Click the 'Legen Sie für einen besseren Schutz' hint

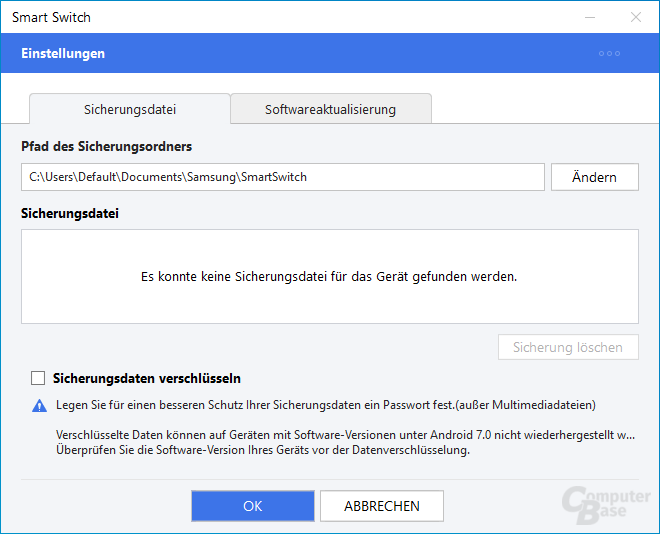[x=326, y=405]
